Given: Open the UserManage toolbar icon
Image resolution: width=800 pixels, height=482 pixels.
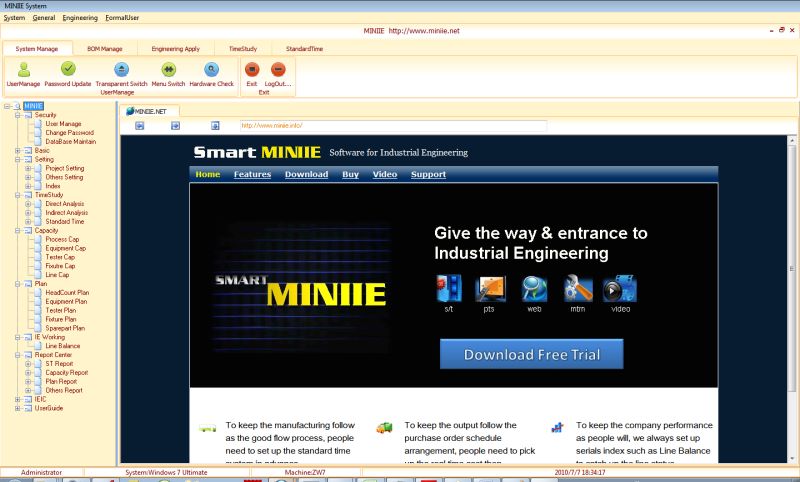Looking at the screenshot, I should coord(23,69).
